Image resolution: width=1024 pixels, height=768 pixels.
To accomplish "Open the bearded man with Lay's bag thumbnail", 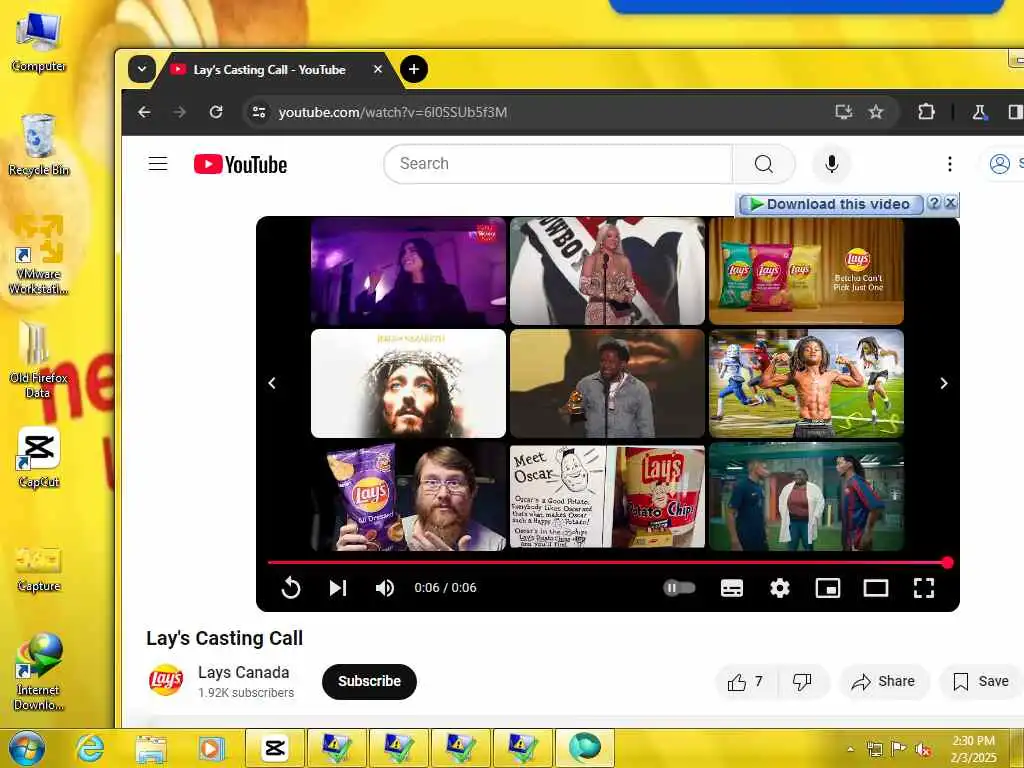I will point(408,496).
